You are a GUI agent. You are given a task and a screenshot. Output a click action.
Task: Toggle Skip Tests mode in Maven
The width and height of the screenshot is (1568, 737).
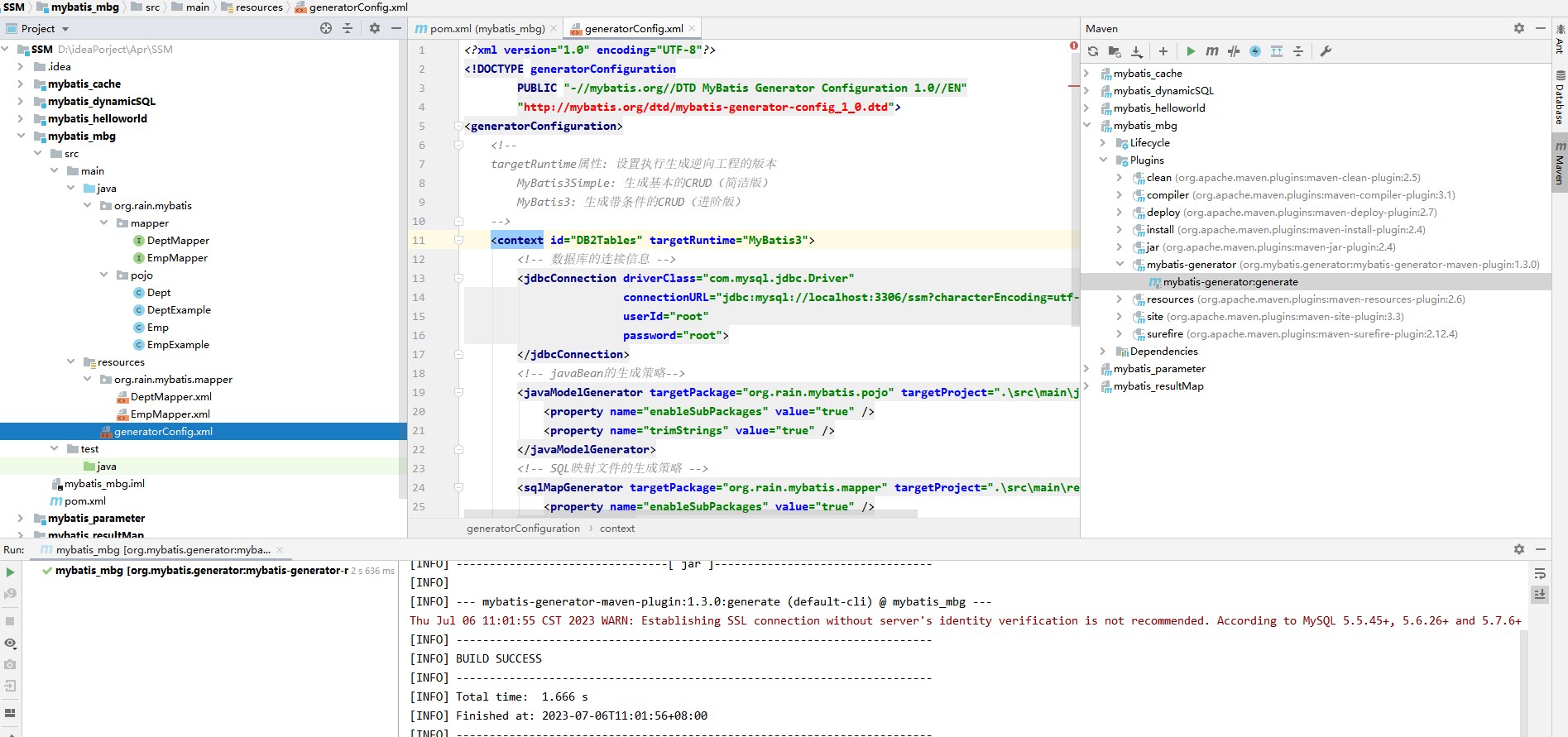pos(1234,51)
